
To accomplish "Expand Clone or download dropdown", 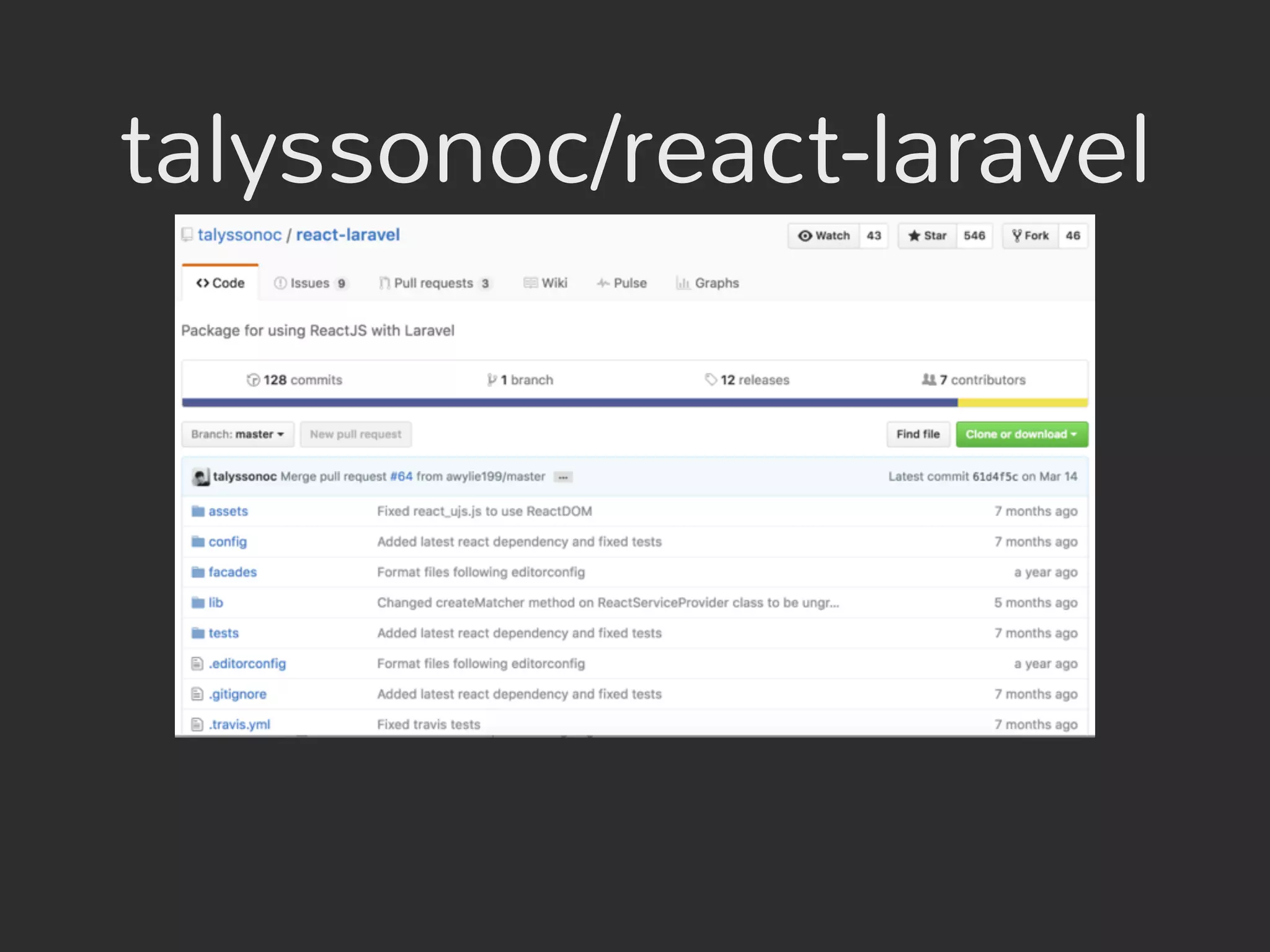I will [1022, 434].
